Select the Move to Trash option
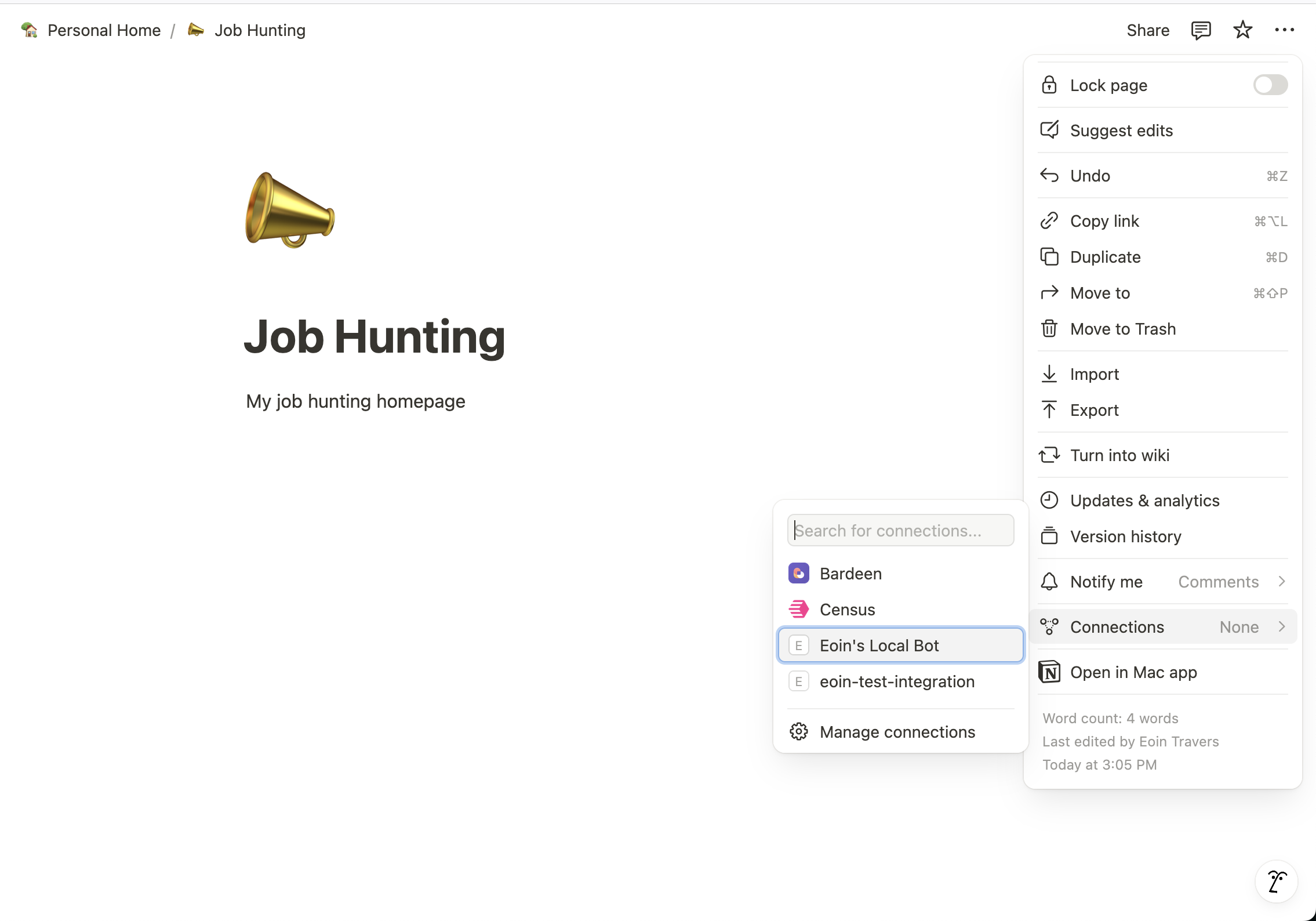1316x921 pixels. click(1122, 328)
